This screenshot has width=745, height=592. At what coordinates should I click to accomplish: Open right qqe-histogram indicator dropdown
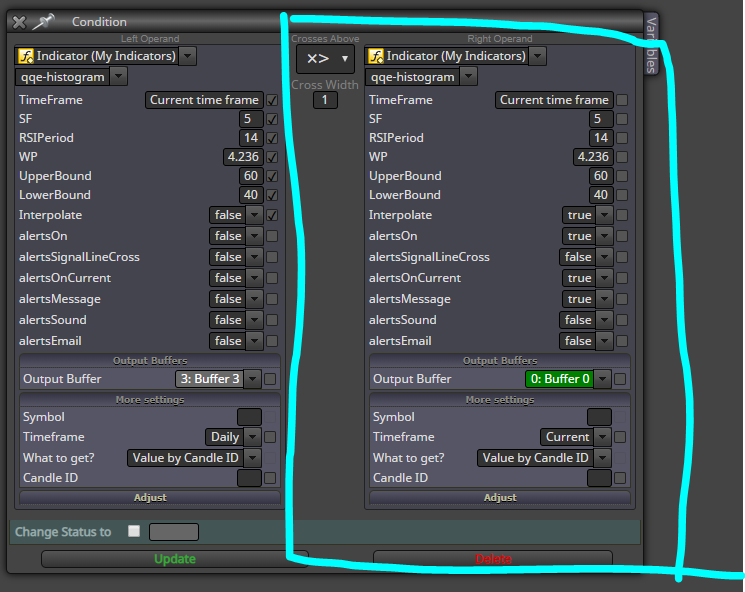pos(468,76)
